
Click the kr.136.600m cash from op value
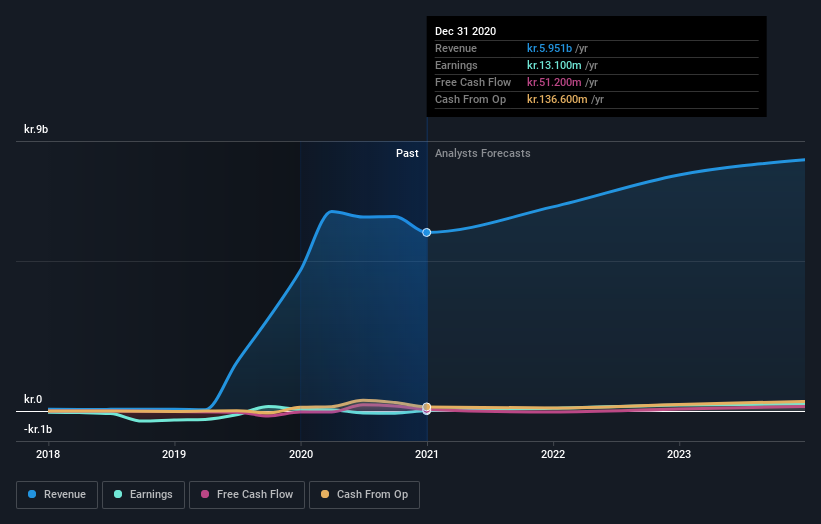tap(557, 99)
